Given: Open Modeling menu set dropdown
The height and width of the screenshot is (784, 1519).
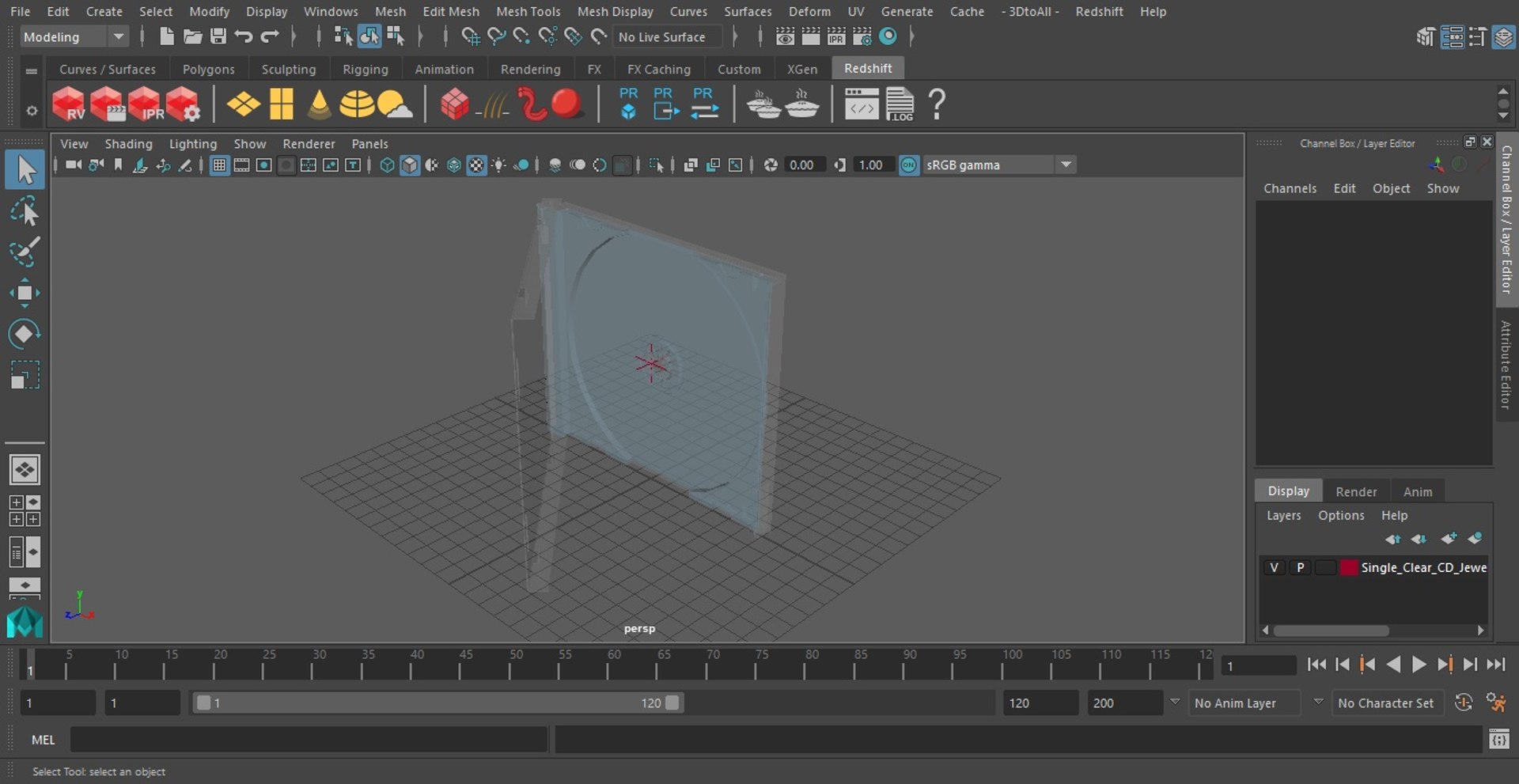Looking at the screenshot, I should coord(74,36).
